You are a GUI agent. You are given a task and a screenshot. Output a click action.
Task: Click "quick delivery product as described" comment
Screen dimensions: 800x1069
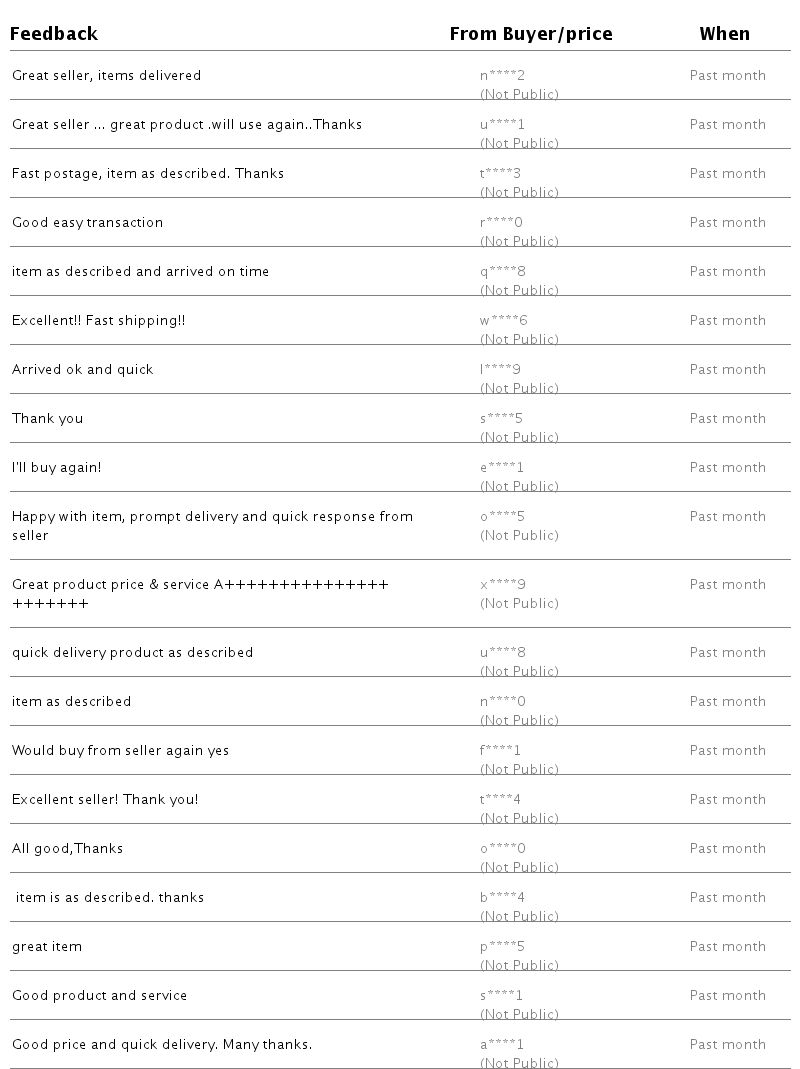[133, 653]
